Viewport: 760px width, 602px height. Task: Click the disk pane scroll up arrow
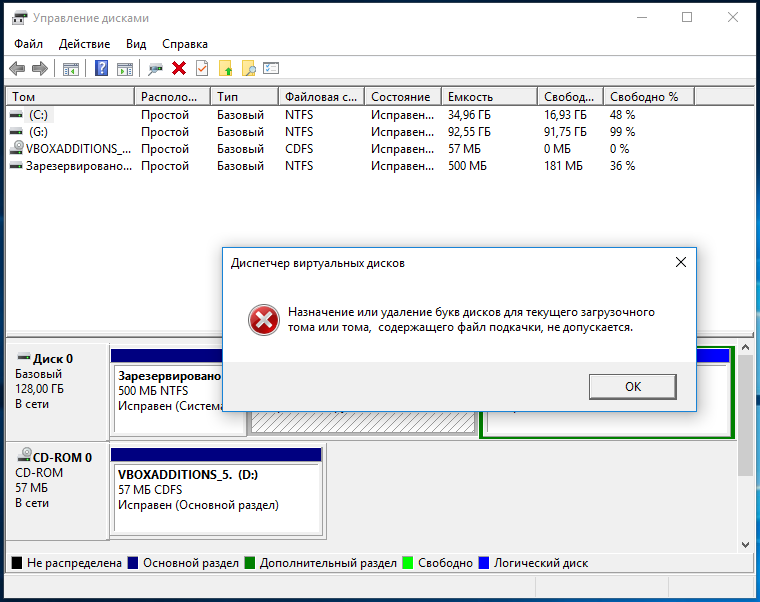[x=745, y=347]
